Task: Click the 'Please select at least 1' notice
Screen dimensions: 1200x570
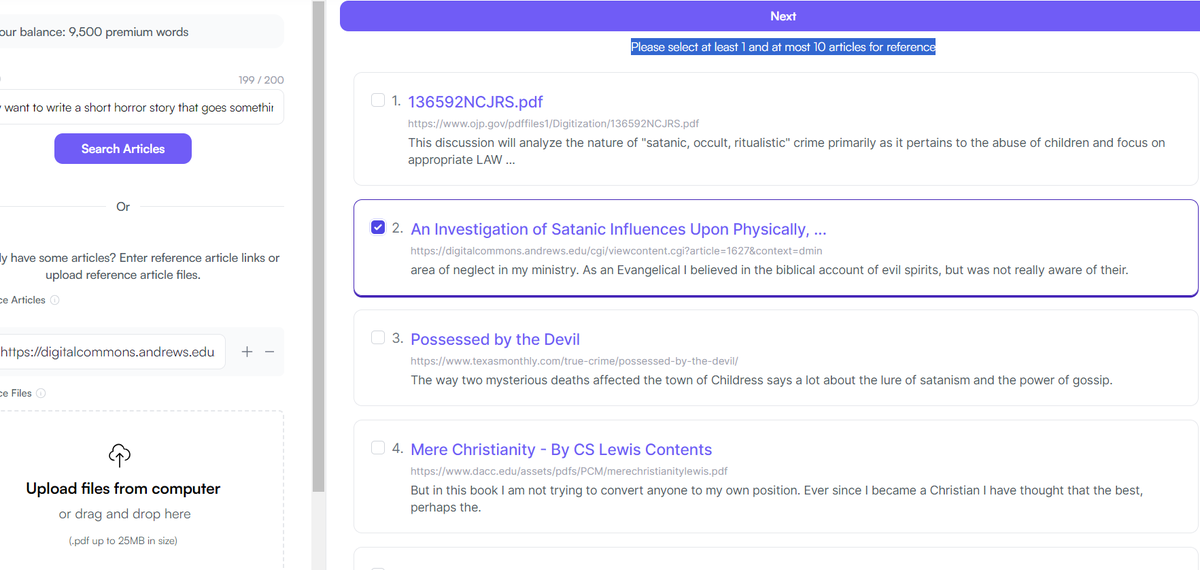Action: 783,47
